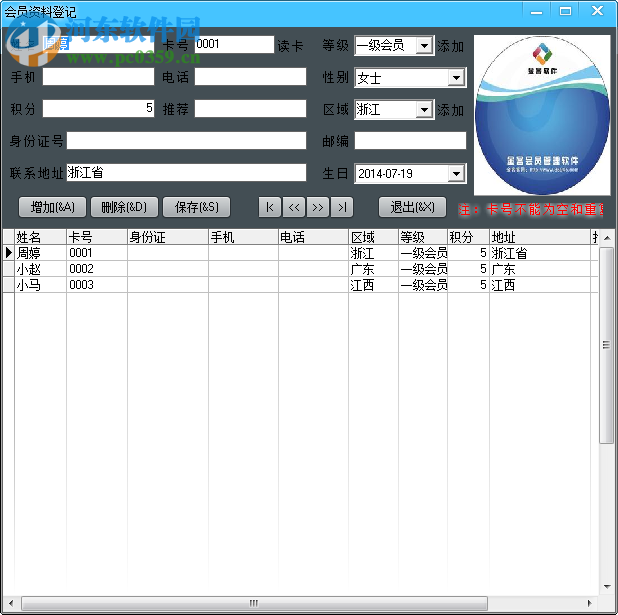Viewport: 618px width, 615px height.
Task: Jump to first record navigation button
Action: pos(270,207)
